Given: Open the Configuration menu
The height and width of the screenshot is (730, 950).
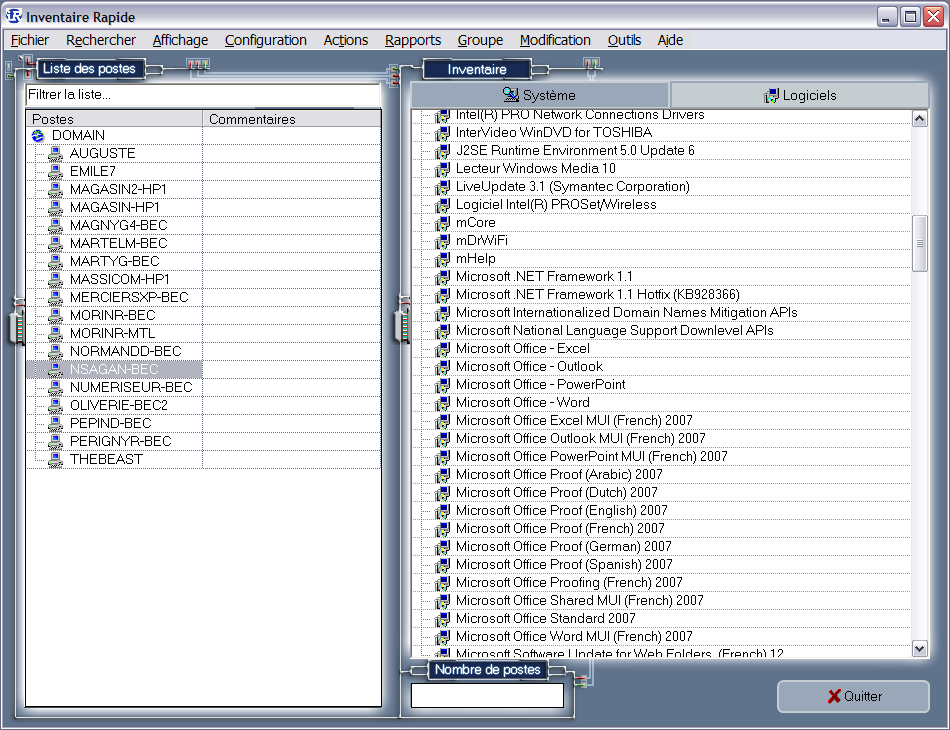Looking at the screenshot, I should [x=265, y=40].
